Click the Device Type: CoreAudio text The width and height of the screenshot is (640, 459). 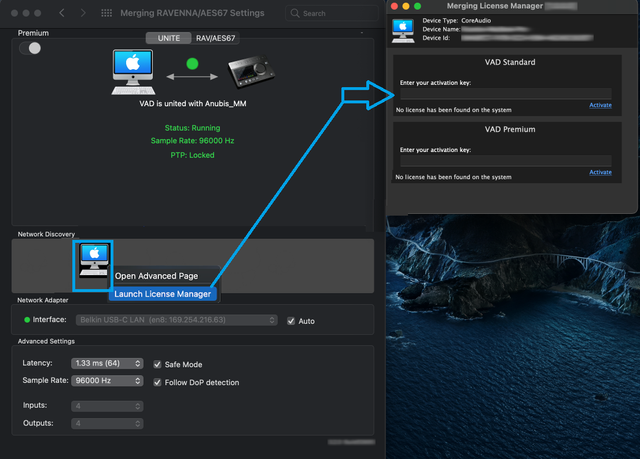(457, 20)
